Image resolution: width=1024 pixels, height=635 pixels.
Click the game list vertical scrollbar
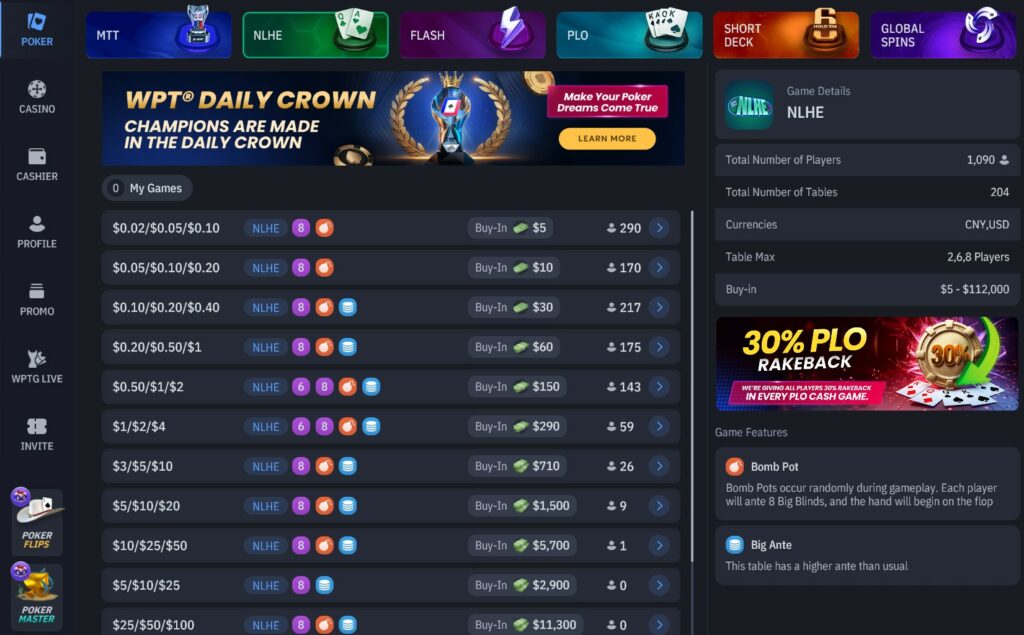point(692,385)
